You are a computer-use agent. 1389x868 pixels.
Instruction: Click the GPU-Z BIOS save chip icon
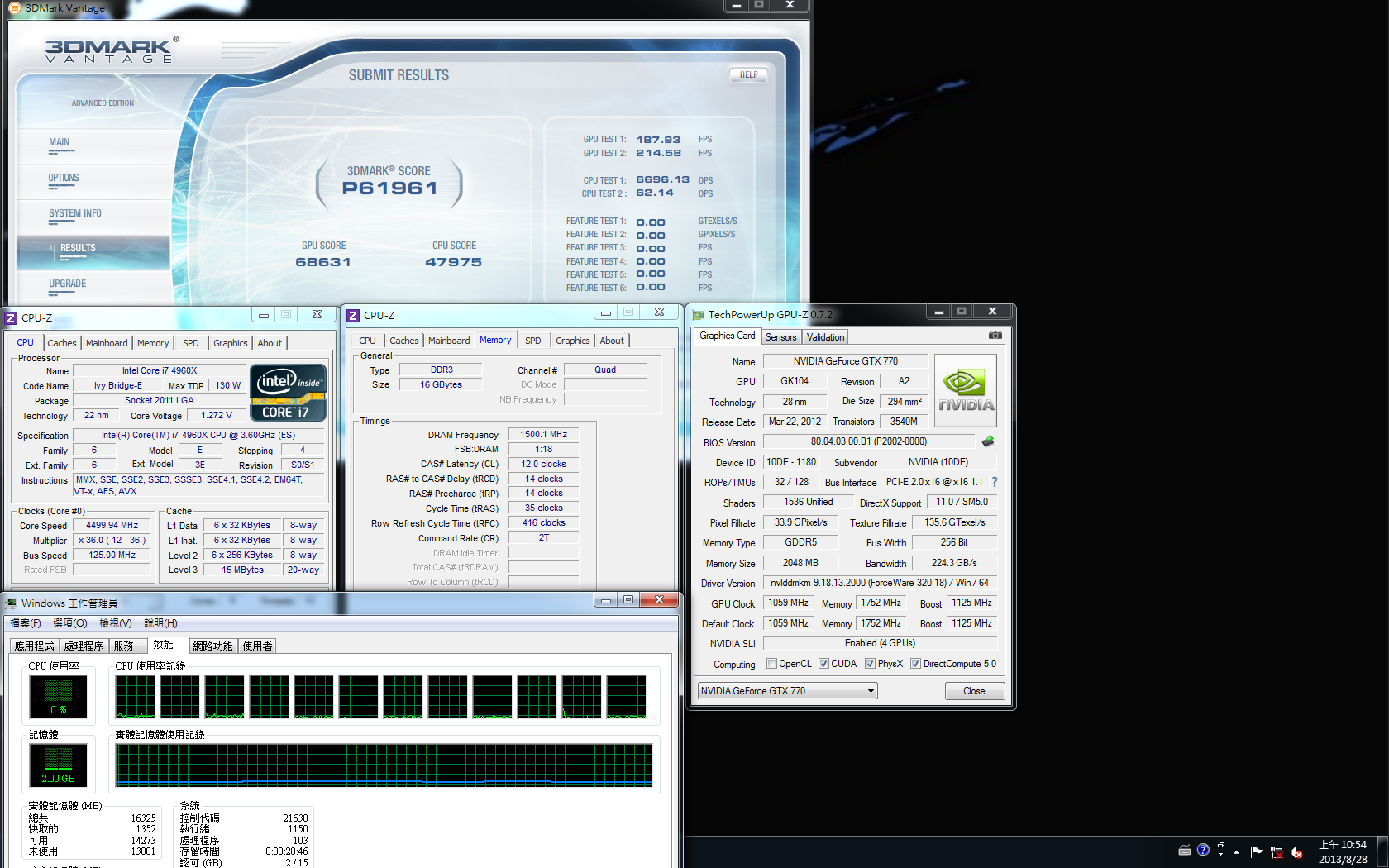(x=988, y=441)
